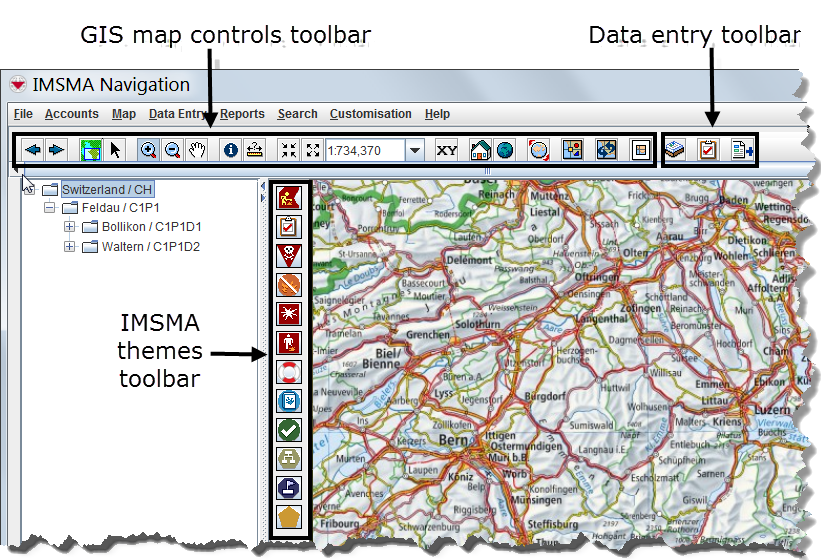Open the Customisation menu

coord(370,114)
